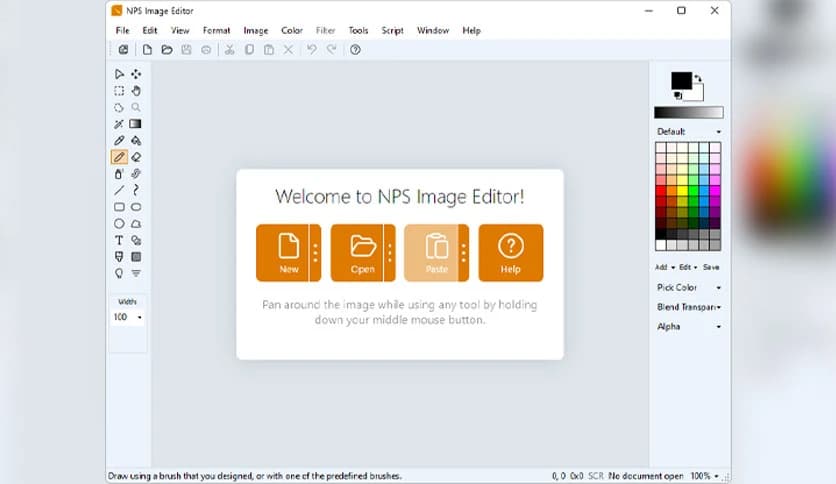Select the magic wand tool
Image resolution: width=836 pixels, height=484 pixels.
coord(119,124)
